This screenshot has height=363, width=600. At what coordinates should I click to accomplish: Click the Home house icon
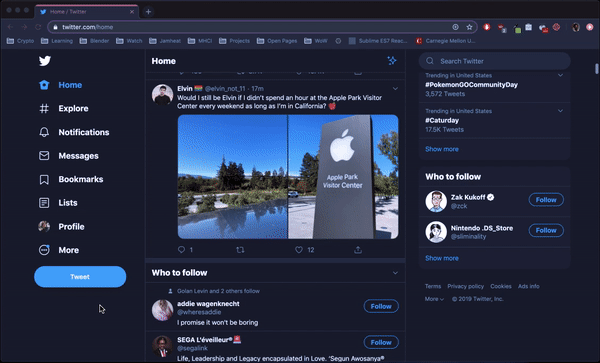click(x=44, y=85)
